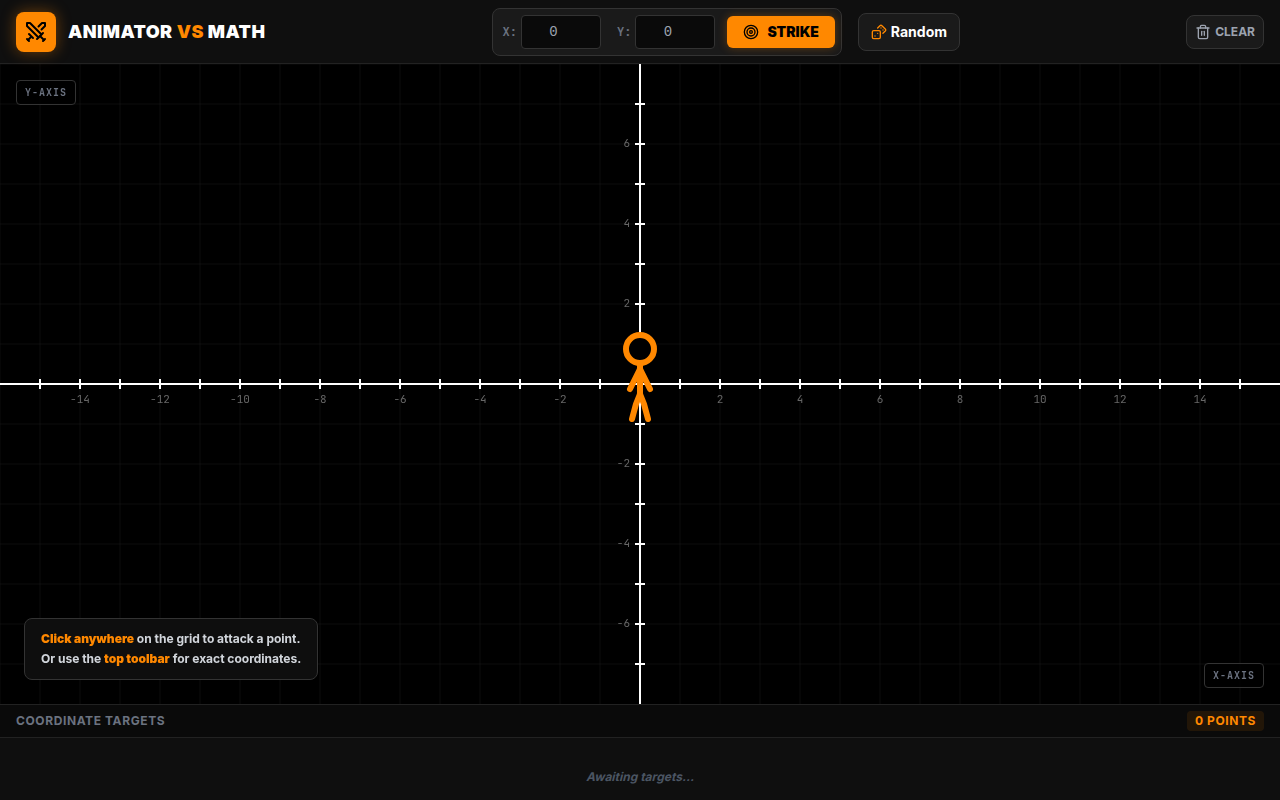Click the COORDINATE TARGETS panel header

[x=90, y=721]
